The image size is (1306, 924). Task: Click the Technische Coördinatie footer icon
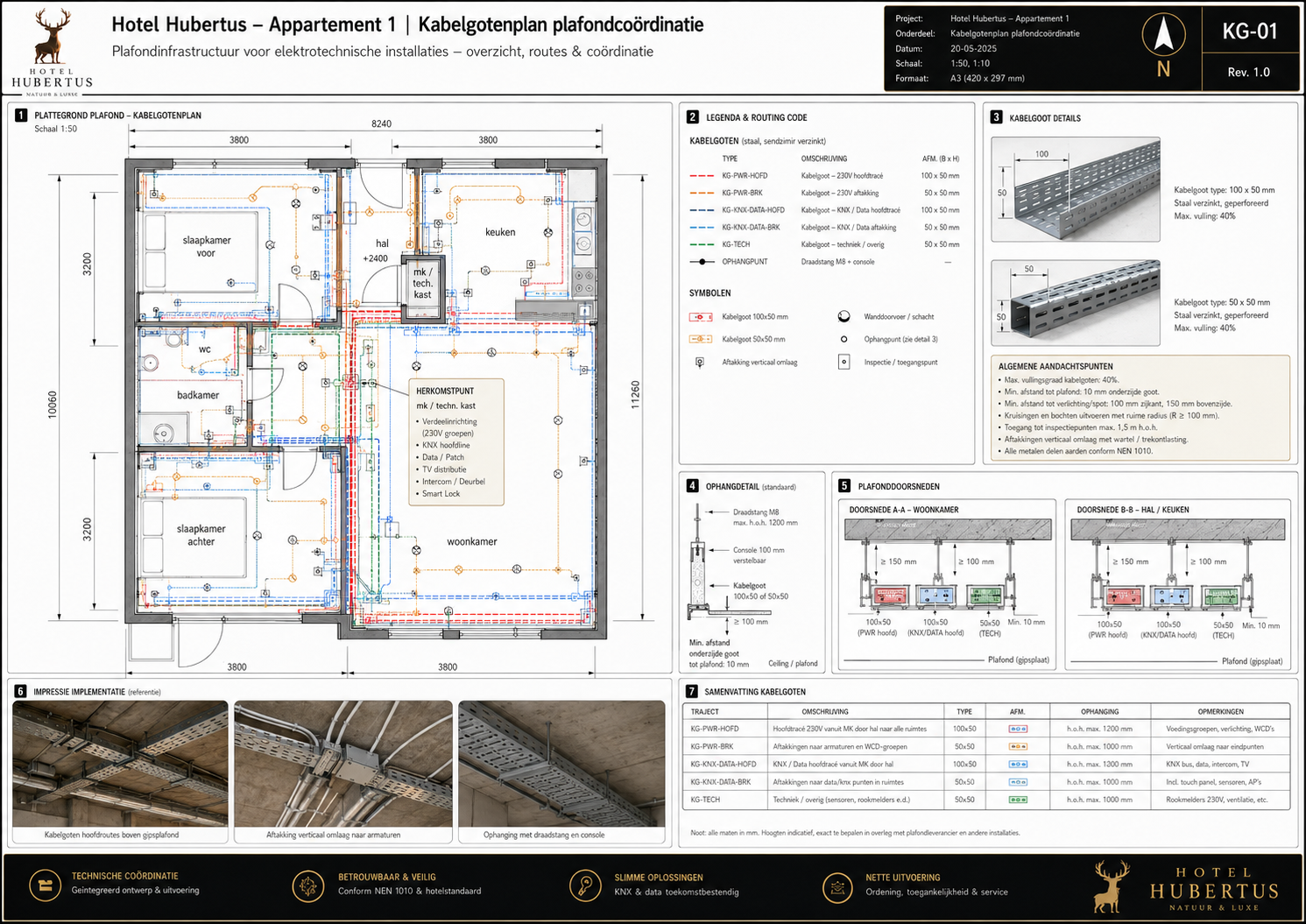45,885
